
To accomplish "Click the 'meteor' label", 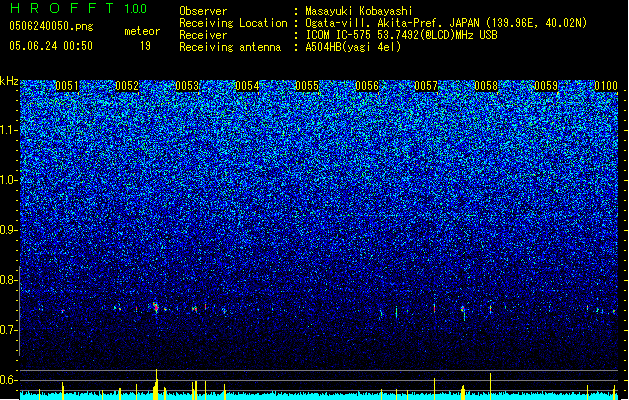I will click(x=142, y=31).
